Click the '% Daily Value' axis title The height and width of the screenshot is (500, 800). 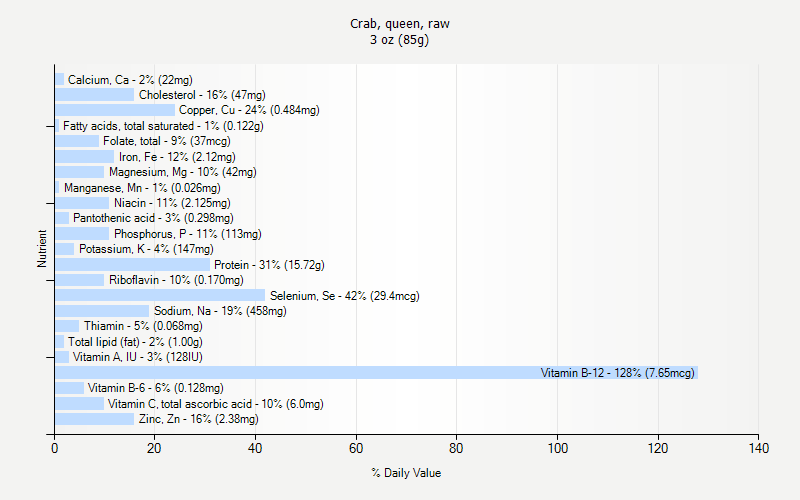coord(406,473)
